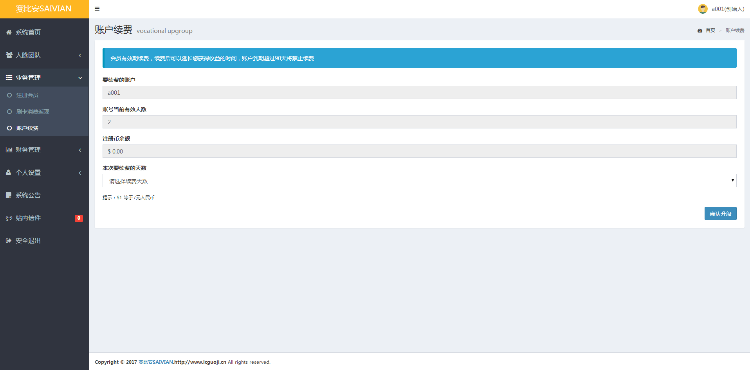The height and width of the screenshot is (370, 750).
Task: Toggle the sidebar with the top hamburger icon
Action: (x=97, y=9)
